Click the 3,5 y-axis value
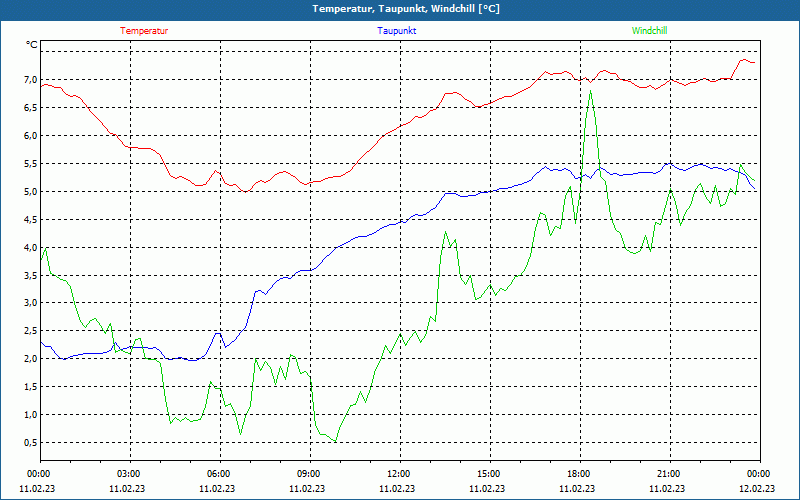This screenshot has width=800, height=500. tap(31, 275)
